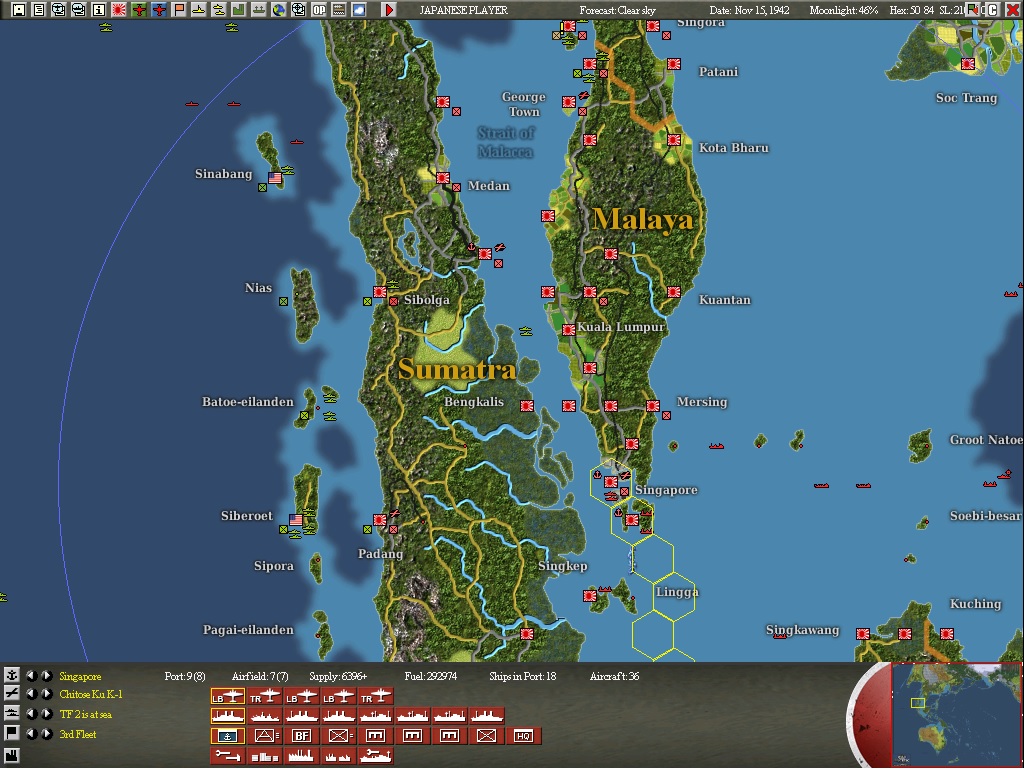The image size is (1027, 770).
Task: Select the first LB bomber group button
Action: [x=226, y=695]
